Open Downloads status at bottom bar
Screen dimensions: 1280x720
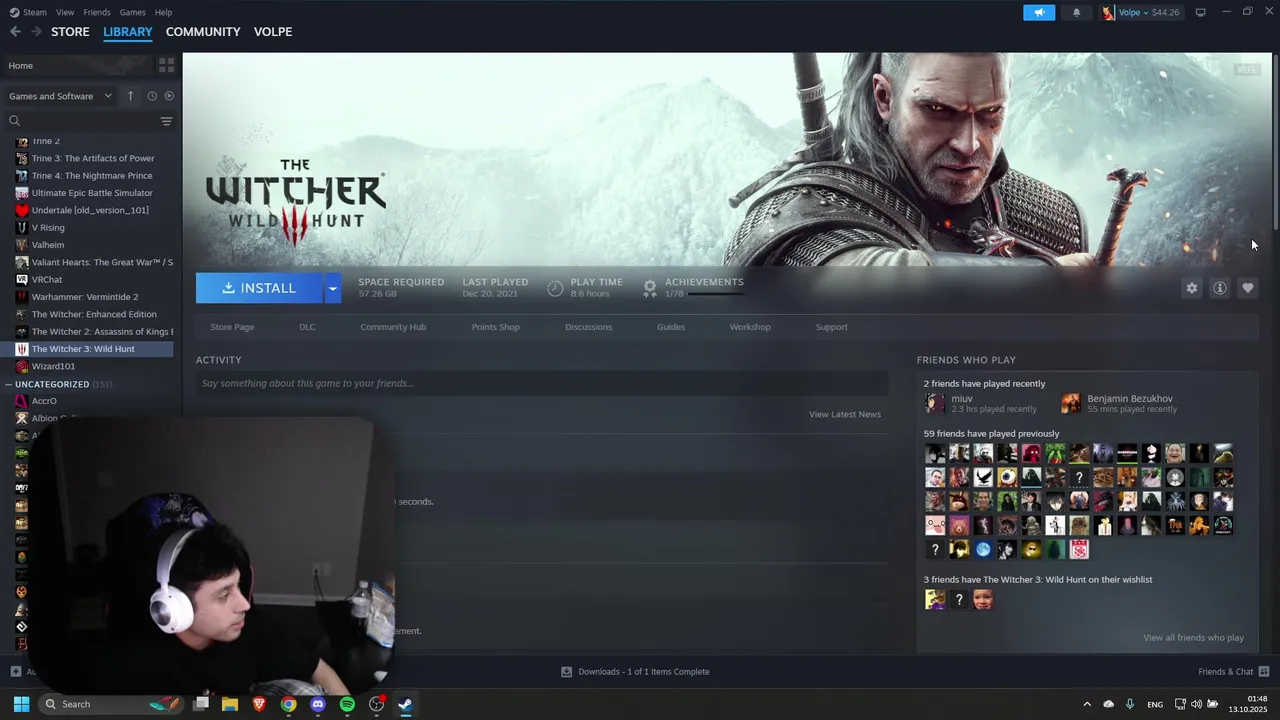[635, 672]
